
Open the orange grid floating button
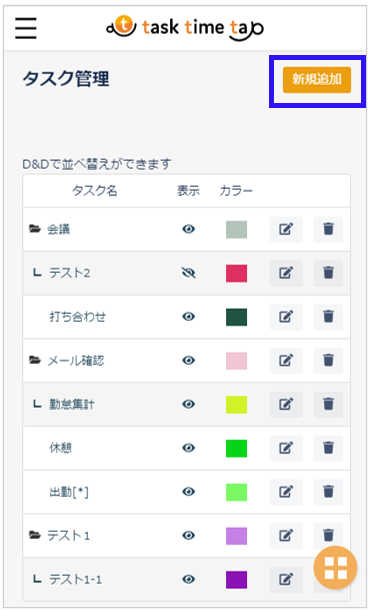335,568
